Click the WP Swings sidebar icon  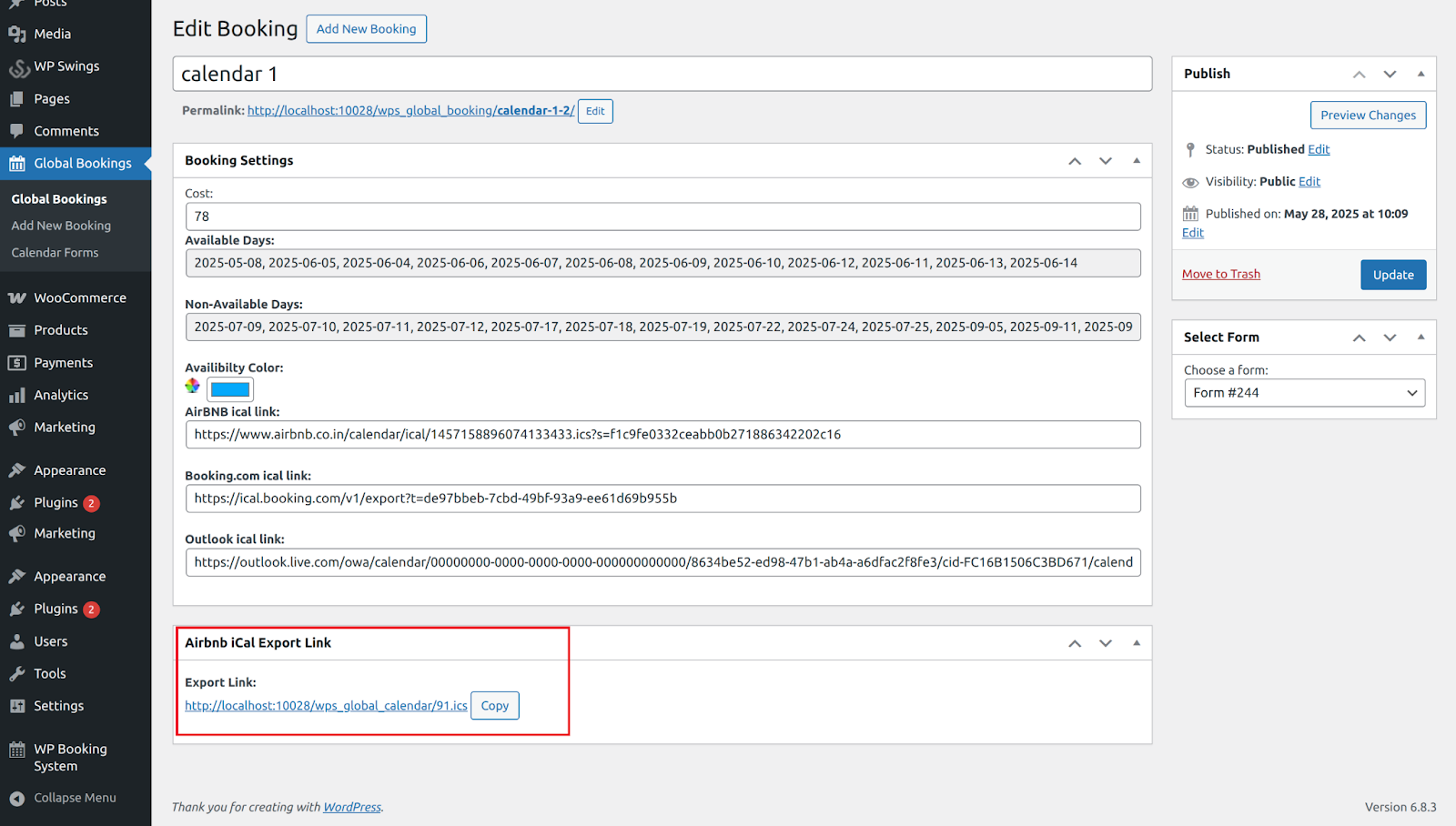point(18,67)
